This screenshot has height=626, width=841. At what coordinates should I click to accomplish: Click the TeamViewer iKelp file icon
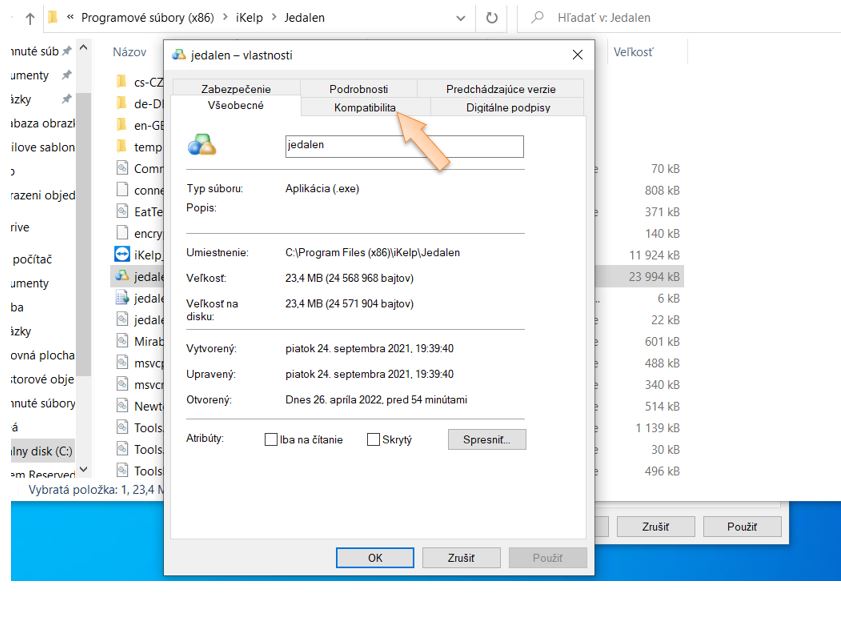click(123, 254)
